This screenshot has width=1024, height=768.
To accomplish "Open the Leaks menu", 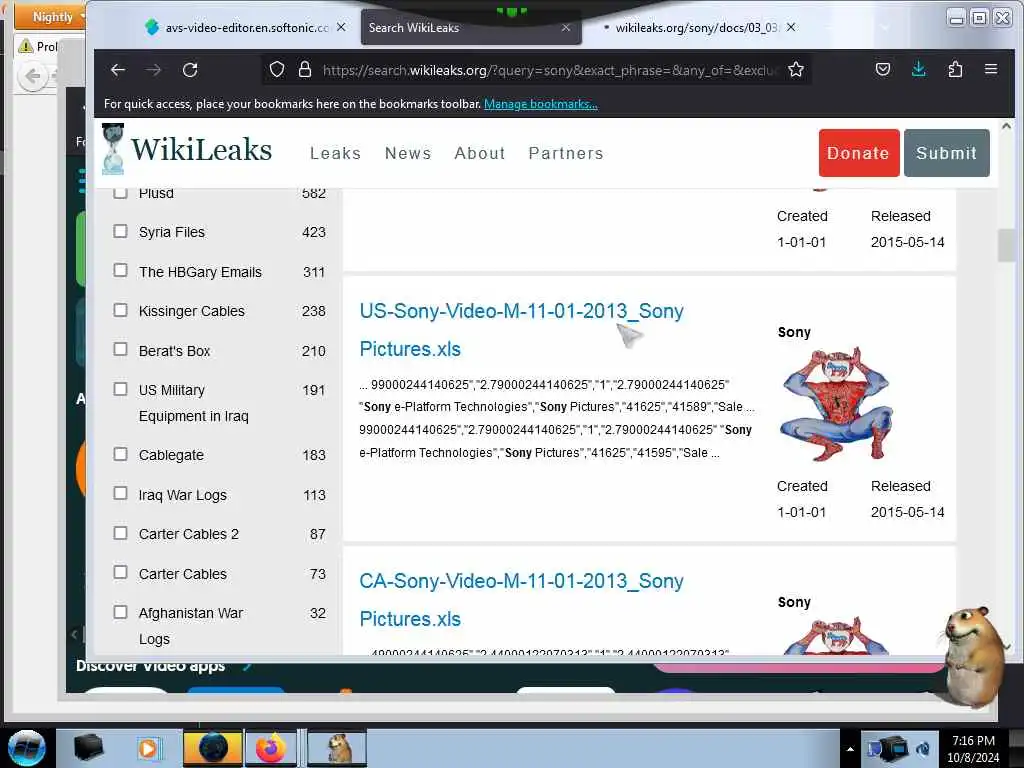I will tap(335, 153).
